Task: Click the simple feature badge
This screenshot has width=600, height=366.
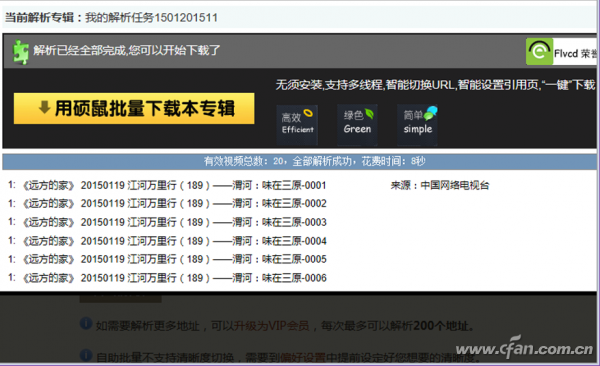Action: coord(417,124)
